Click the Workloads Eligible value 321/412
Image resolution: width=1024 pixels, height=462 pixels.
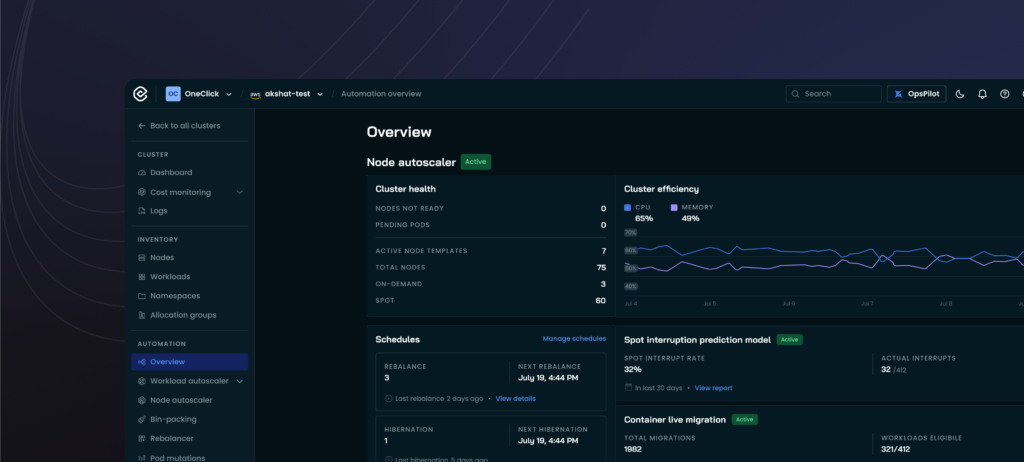click(895, 449)
